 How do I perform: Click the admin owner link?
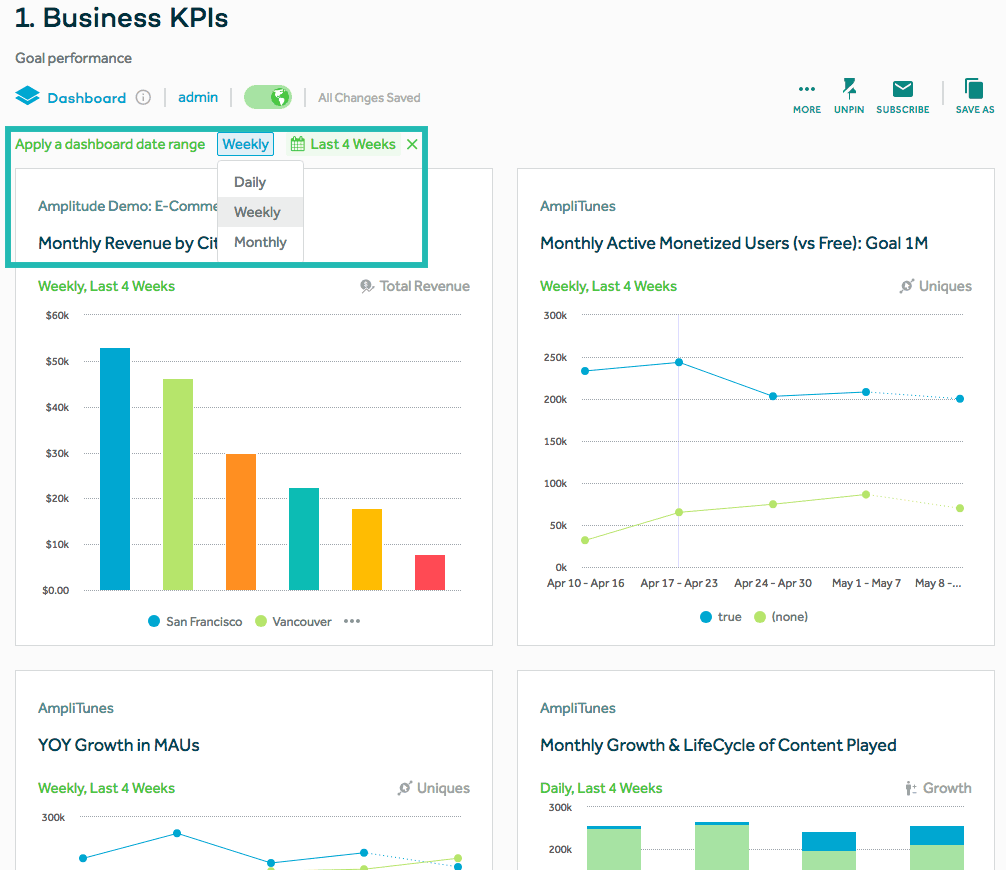click(197, 97)
